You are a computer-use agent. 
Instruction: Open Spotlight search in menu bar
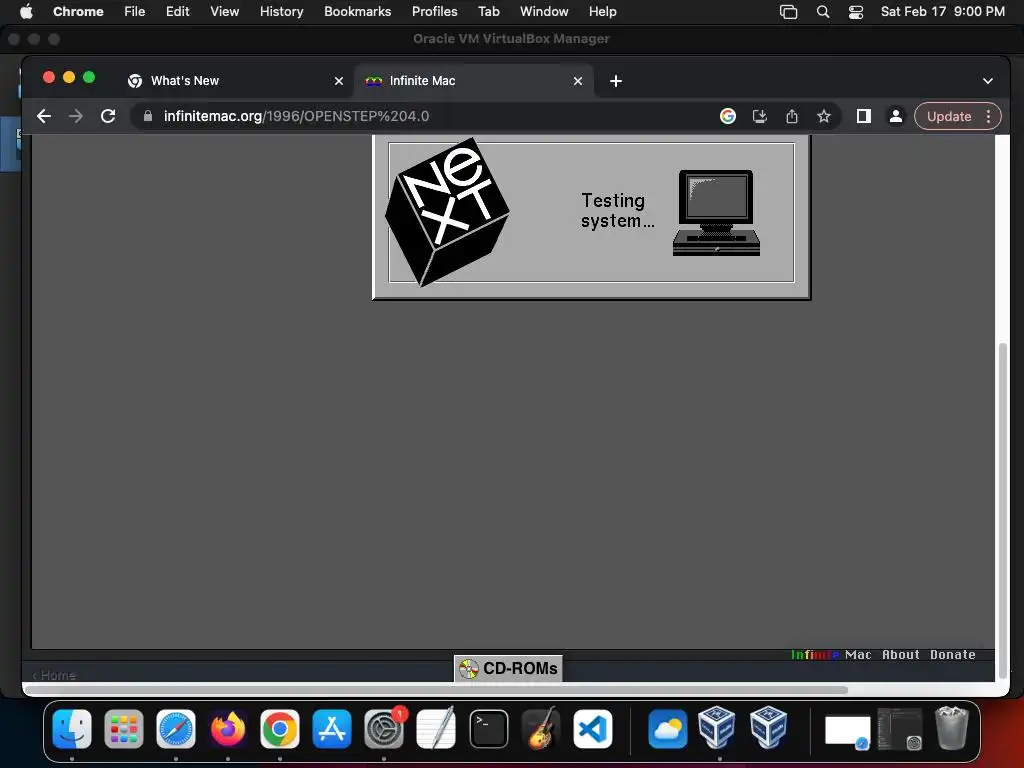823,12
